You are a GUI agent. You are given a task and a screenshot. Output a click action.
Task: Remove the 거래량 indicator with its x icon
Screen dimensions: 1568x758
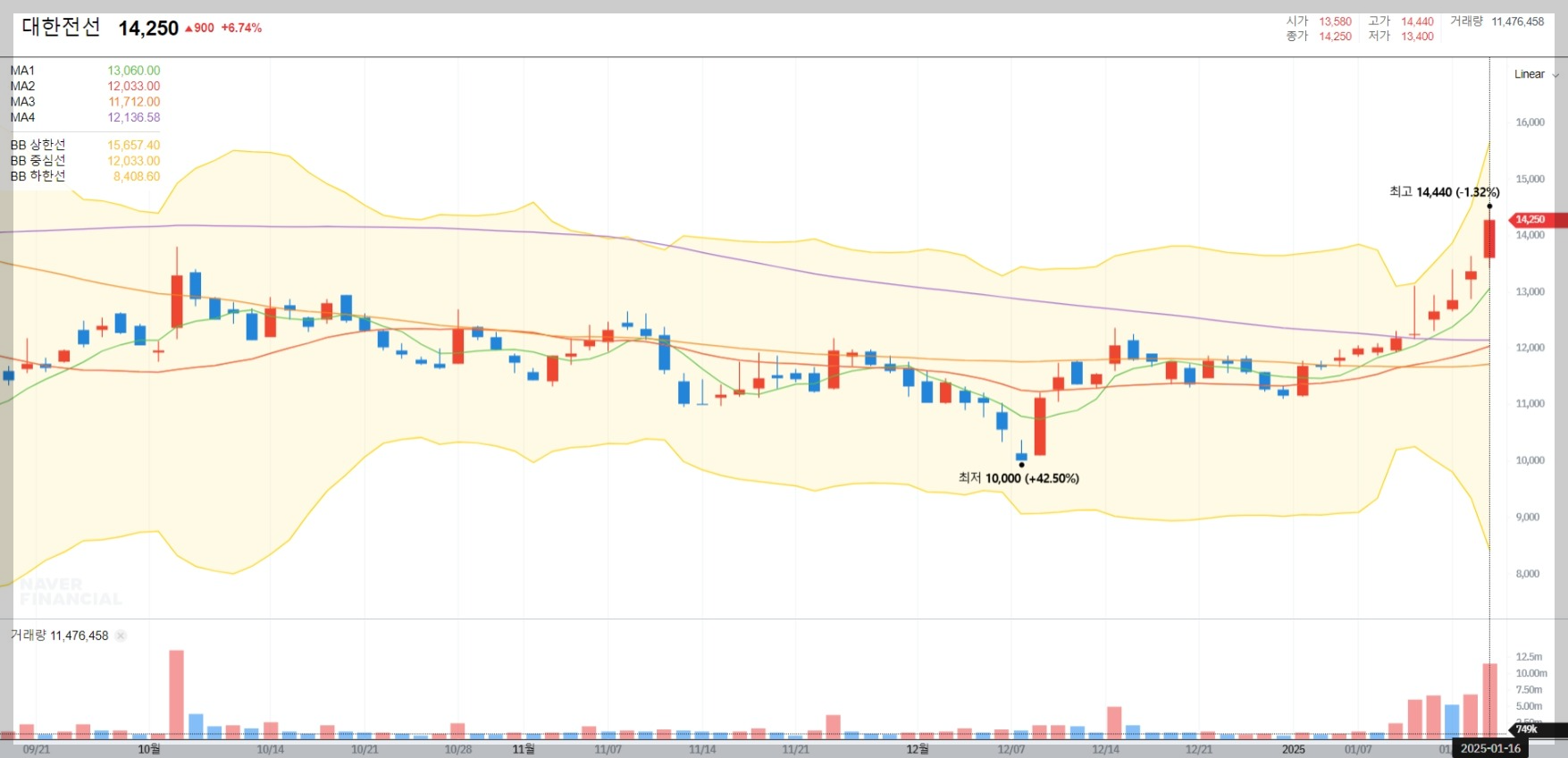coord(121,636)
